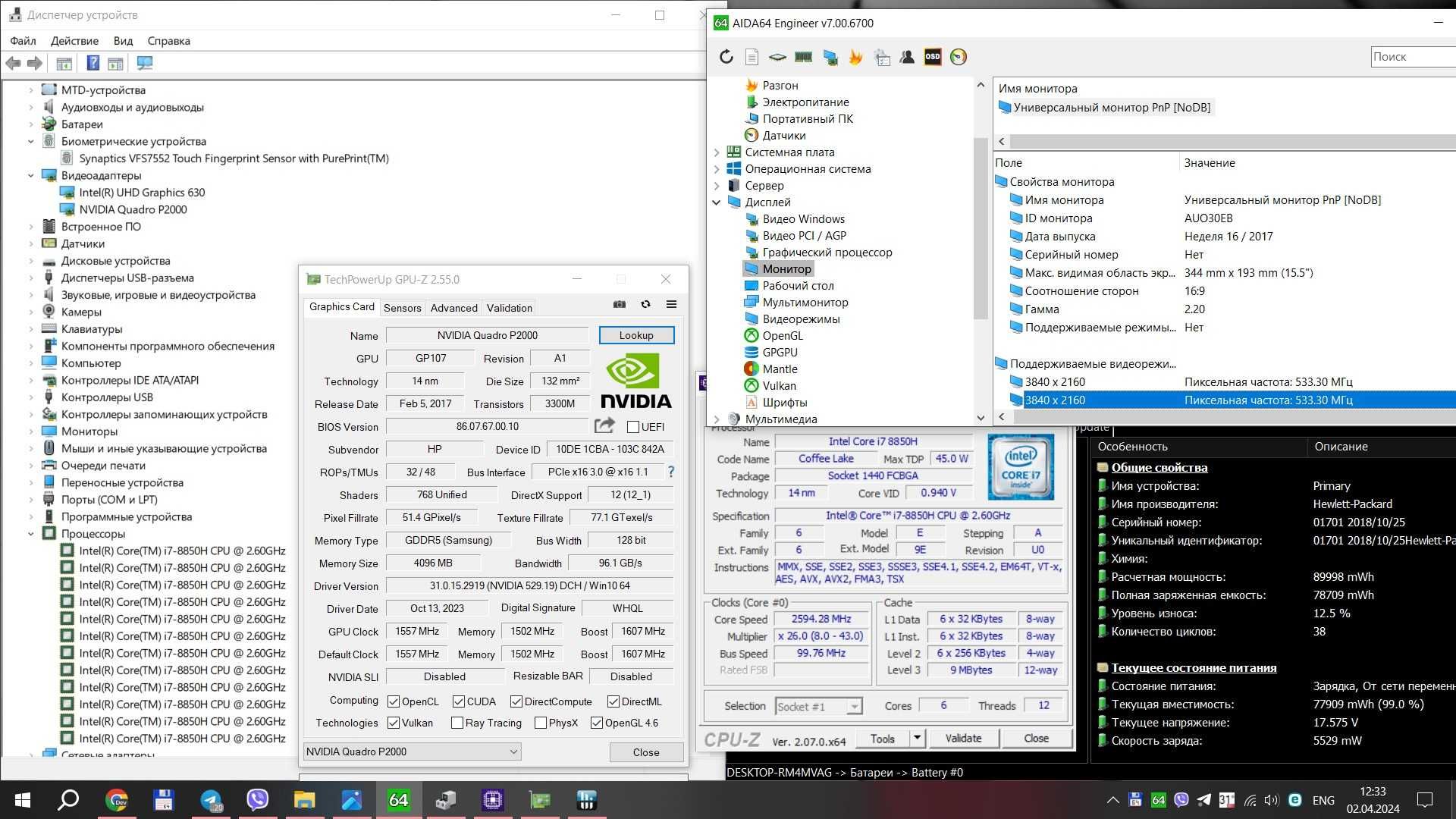Viewport: 1456px width, 819px height.
Task: Open the CPU-Z Tools dropdown arrow
Action: point(917,738)
